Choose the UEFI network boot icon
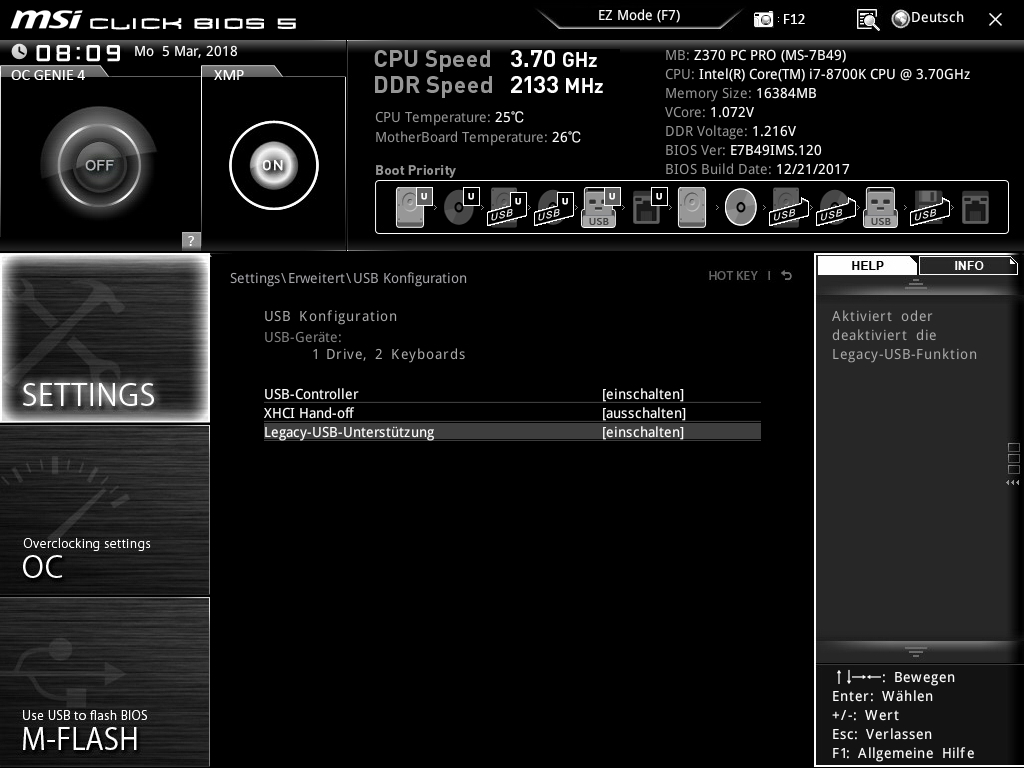Image resolution: width=1024 pixels, height=768 pixels. [649, 207]
